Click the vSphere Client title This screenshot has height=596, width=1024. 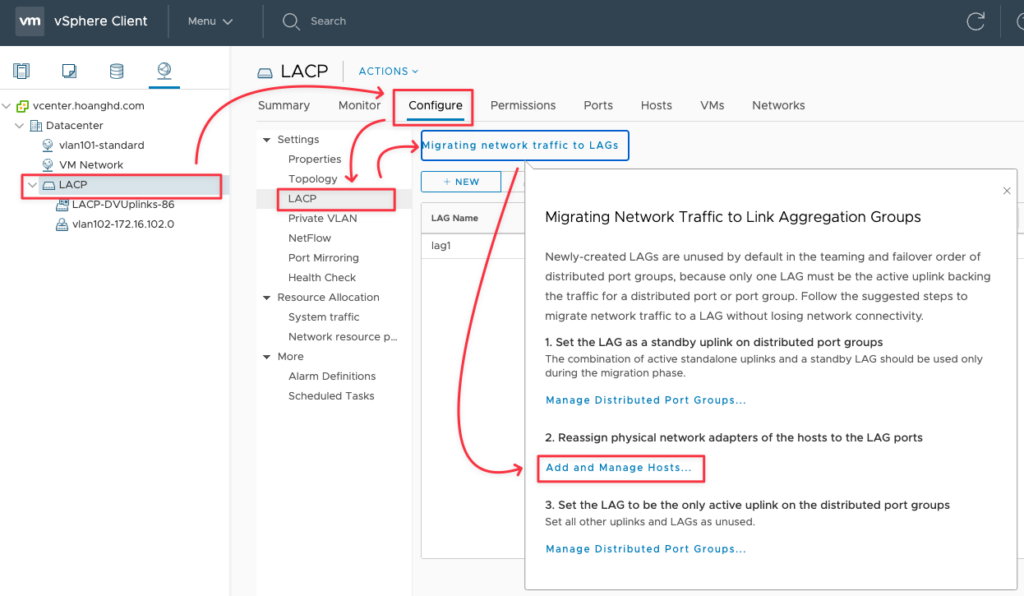point(101,21)
